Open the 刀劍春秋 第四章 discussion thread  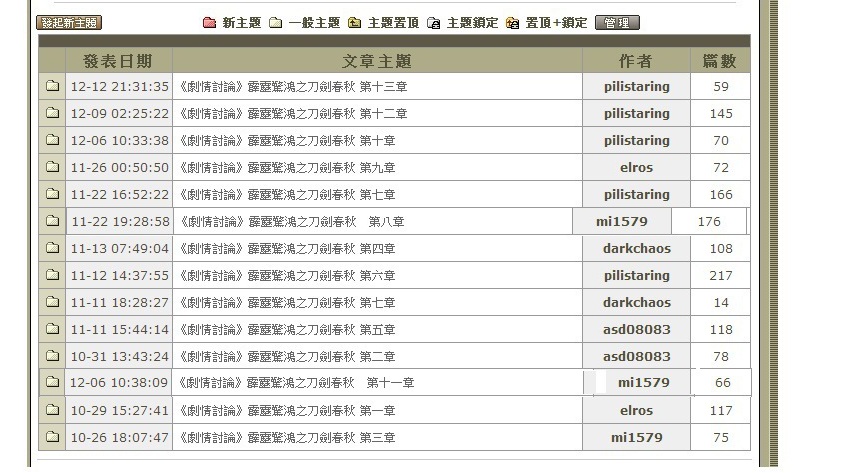(287, 249)
